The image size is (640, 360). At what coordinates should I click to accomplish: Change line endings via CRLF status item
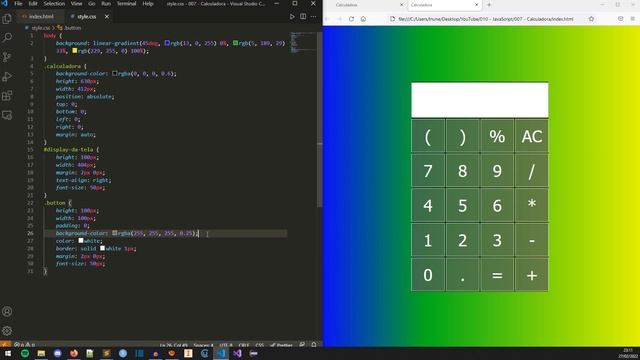[244, 345]
